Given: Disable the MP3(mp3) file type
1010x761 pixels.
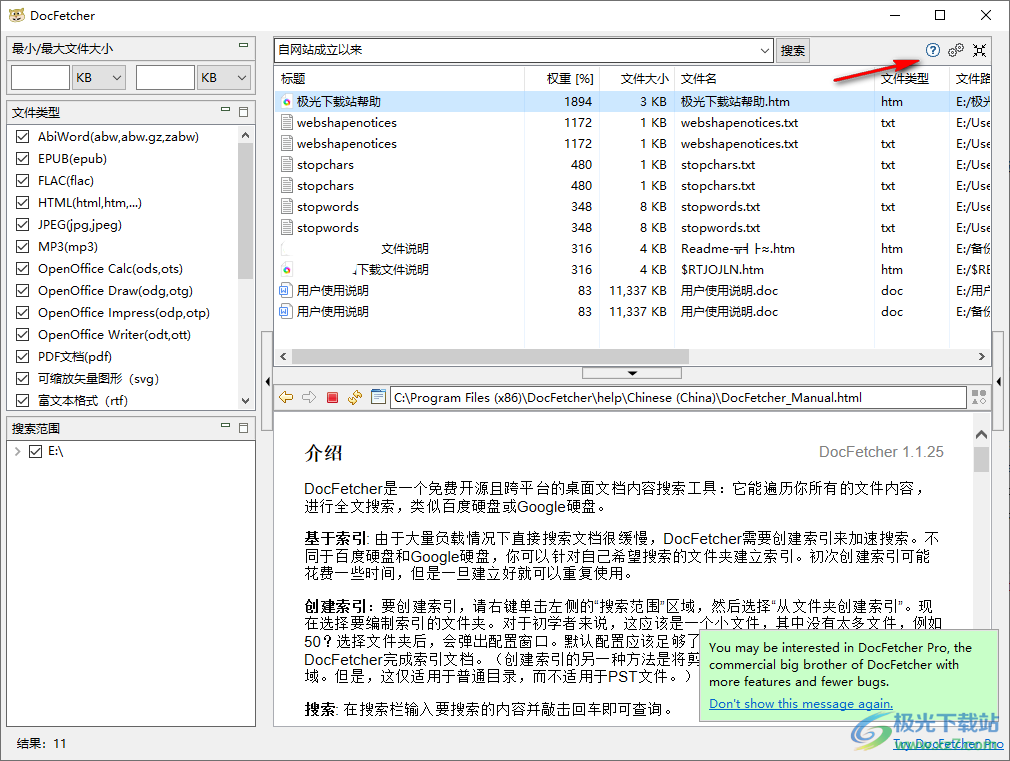Looking at the screenshot, I should click(23, 246).
